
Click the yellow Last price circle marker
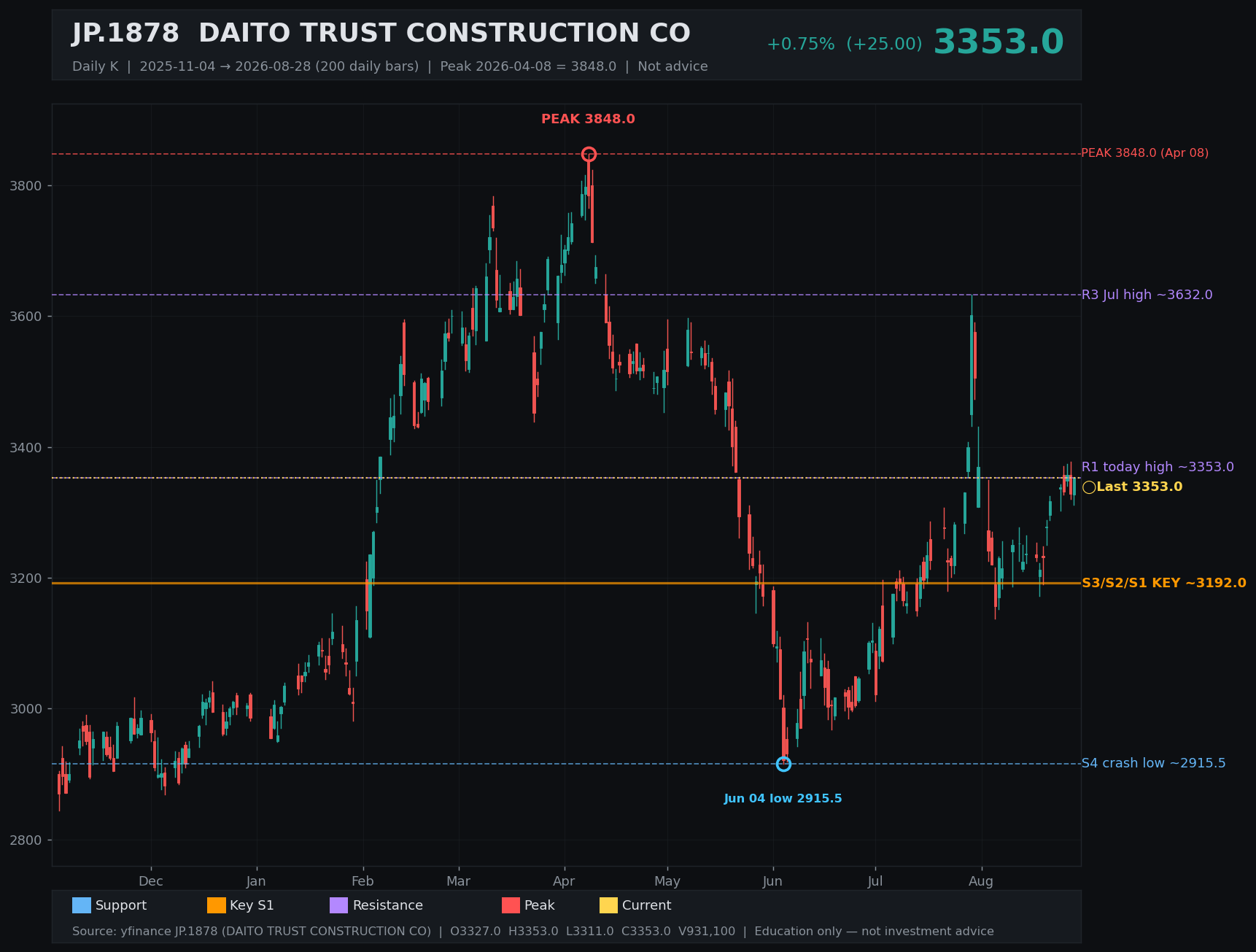click(x=1089, y=487)
